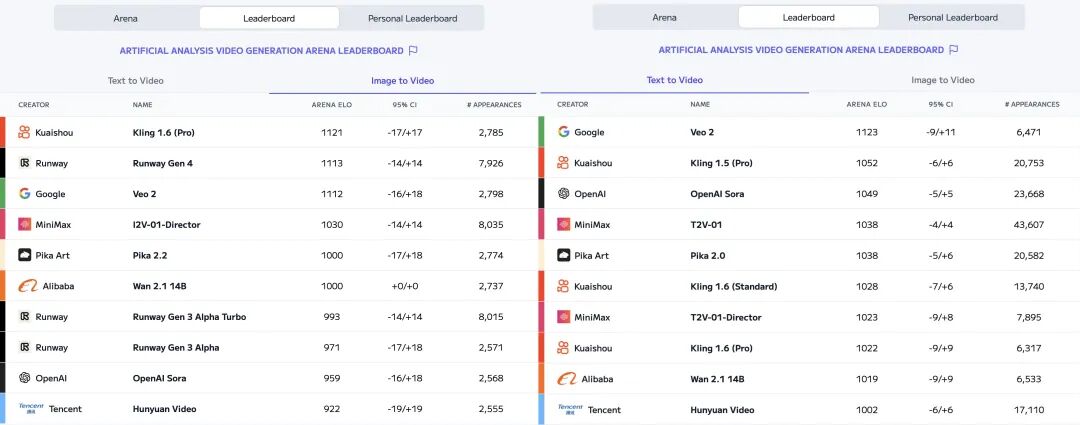Click T2V-01-Director model name
Screen dimensions: 1080x425
725,318
